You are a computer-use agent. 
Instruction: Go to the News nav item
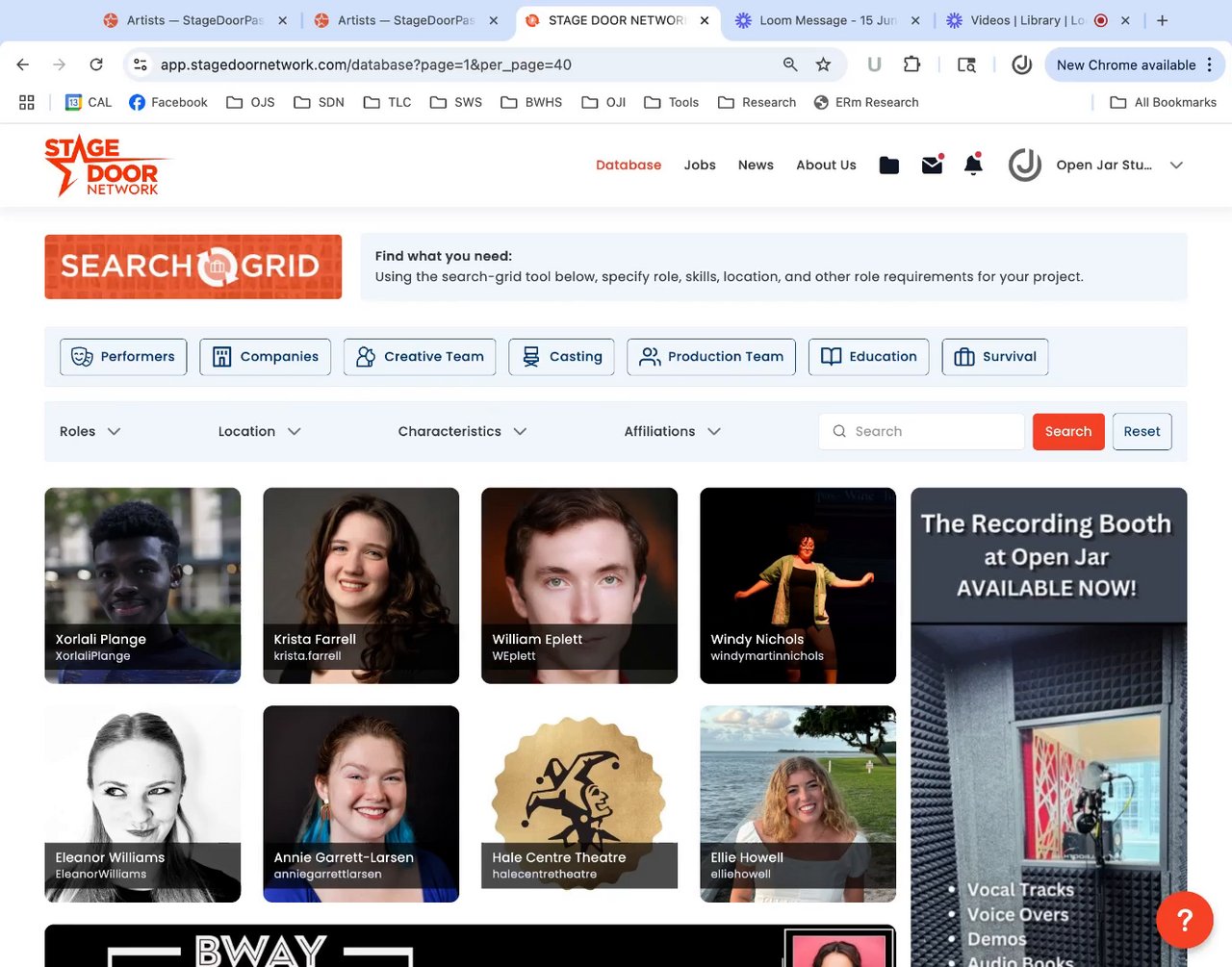point(756,165)
